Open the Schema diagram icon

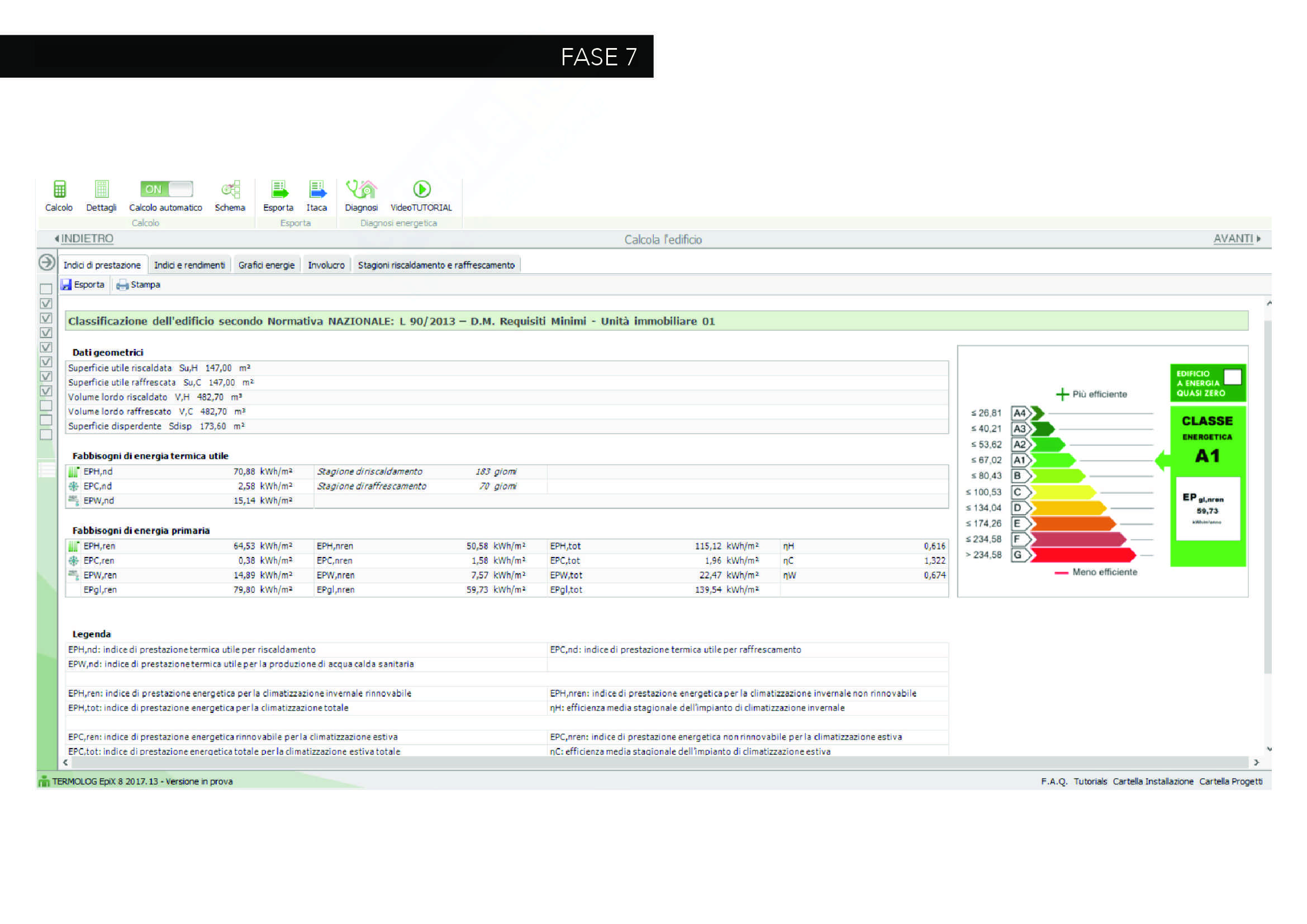(x=230, y=189)
